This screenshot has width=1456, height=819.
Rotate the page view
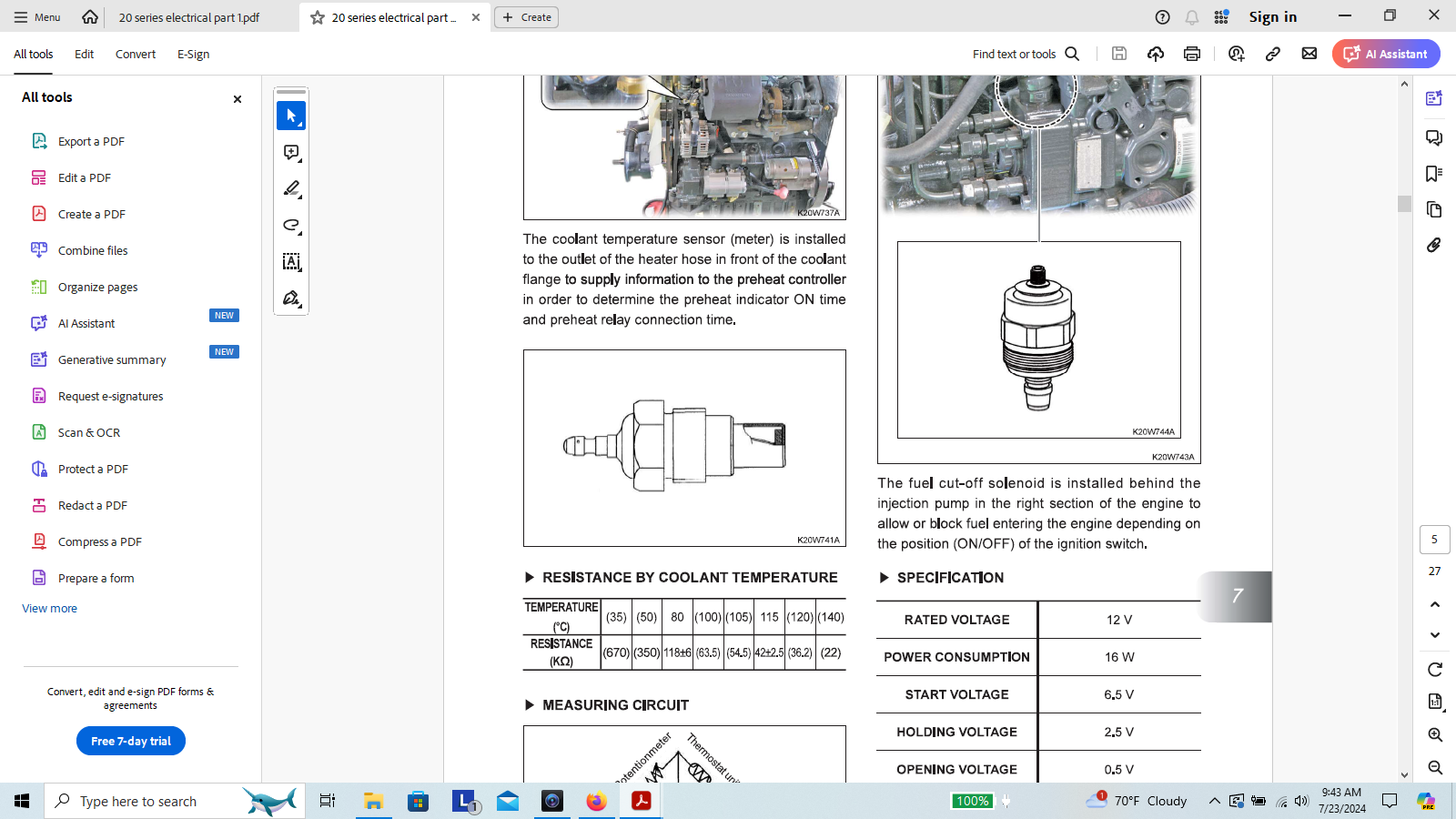pyautogui.click(x=1435, y=670)
